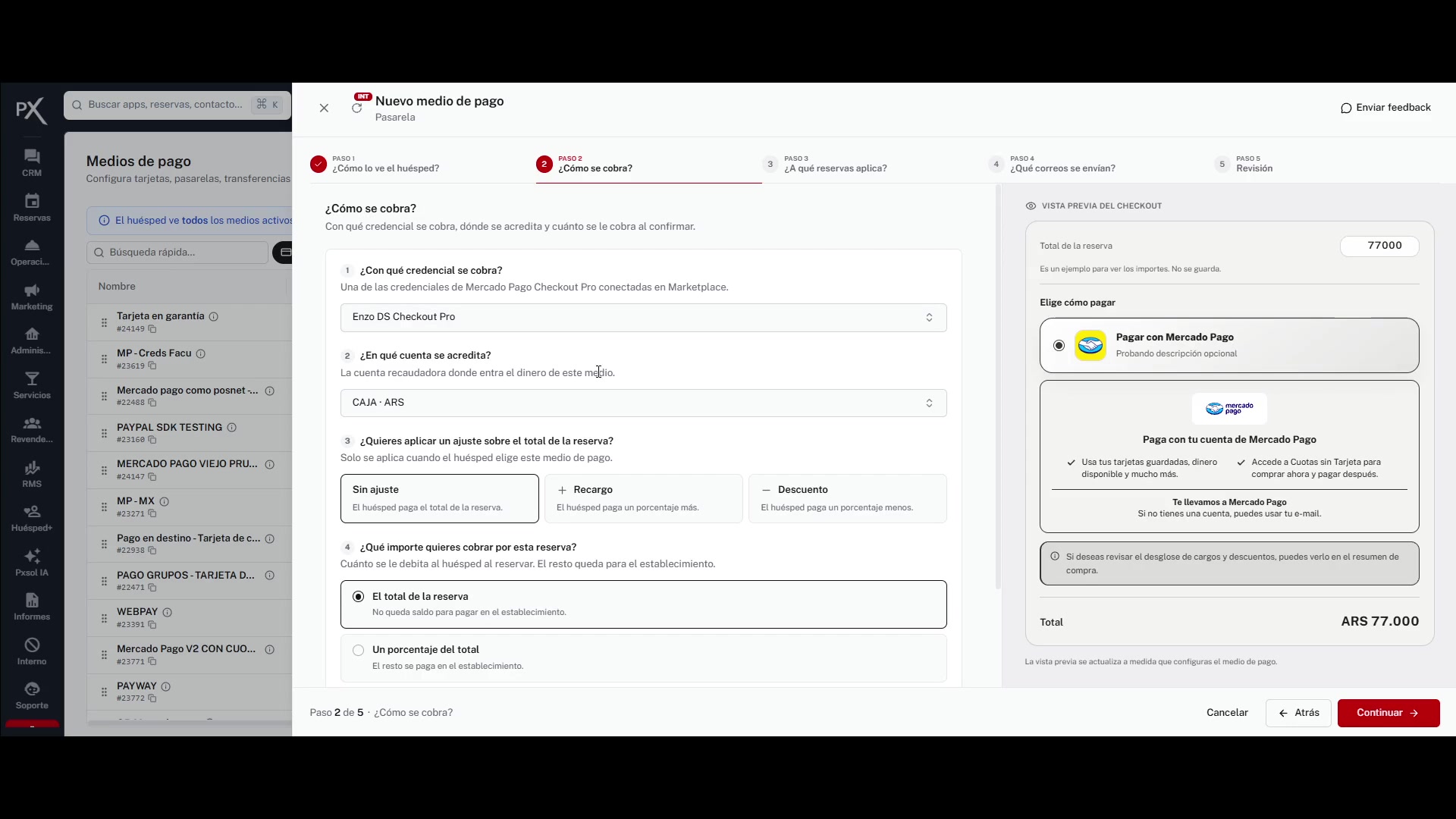The height and width of the screenshot is (819, 1456).
Task: Select Un porcentaje del total option
Action: (x=643, y=657)
